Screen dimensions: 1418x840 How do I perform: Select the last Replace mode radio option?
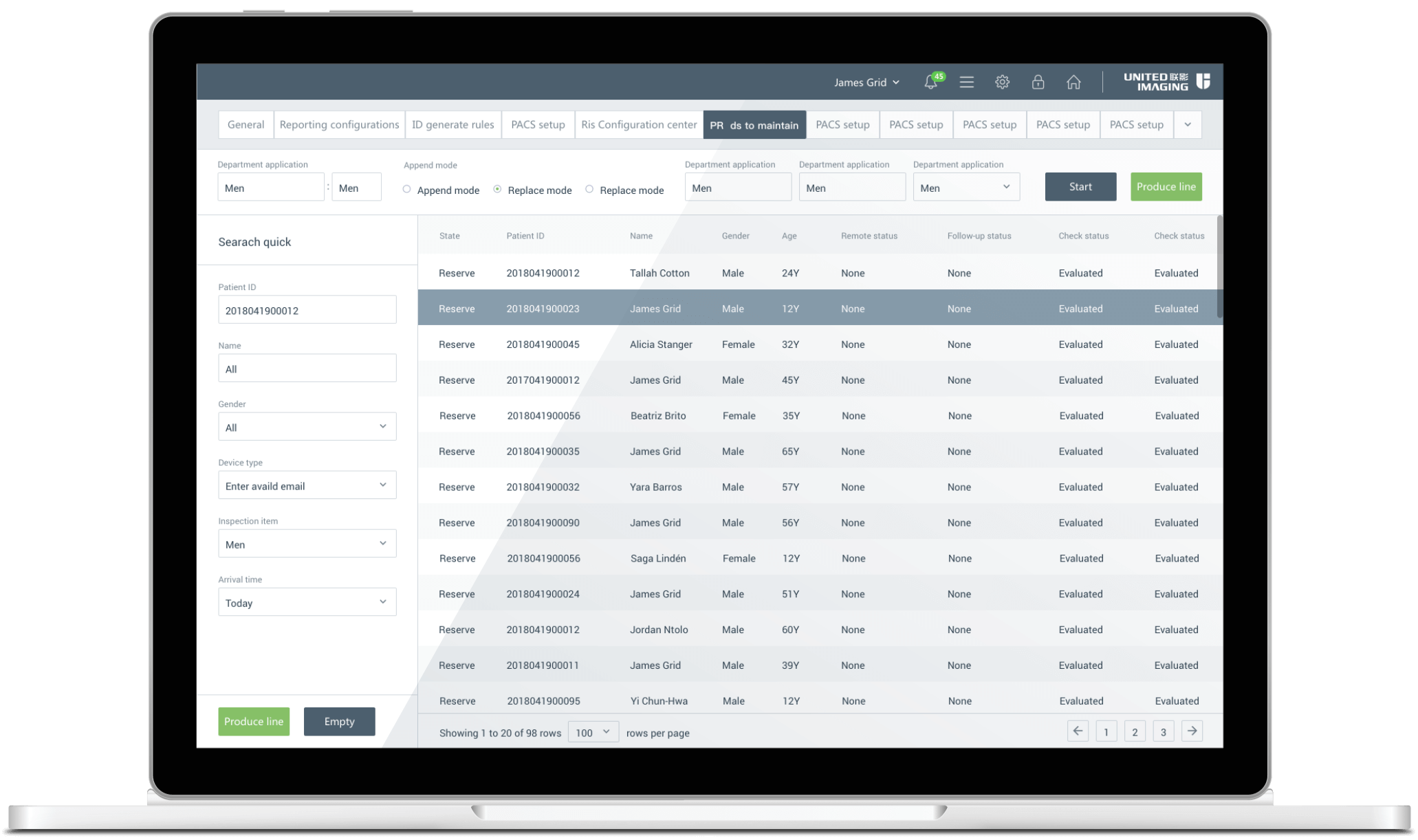(x=589, y=189)
